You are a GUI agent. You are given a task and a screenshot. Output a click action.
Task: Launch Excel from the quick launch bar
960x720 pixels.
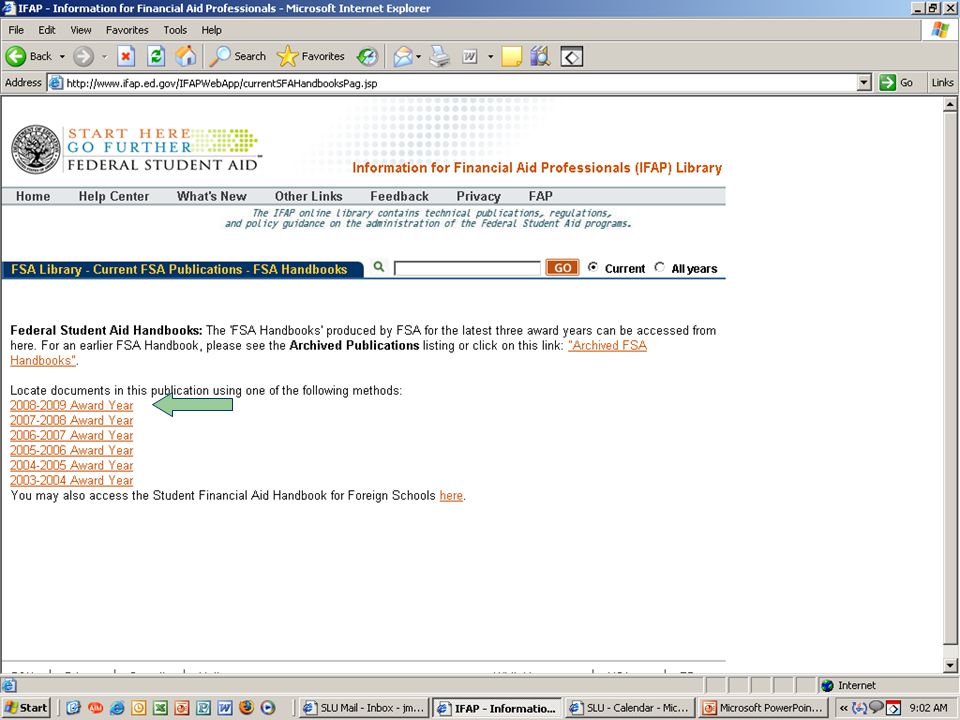coord(160,708)
